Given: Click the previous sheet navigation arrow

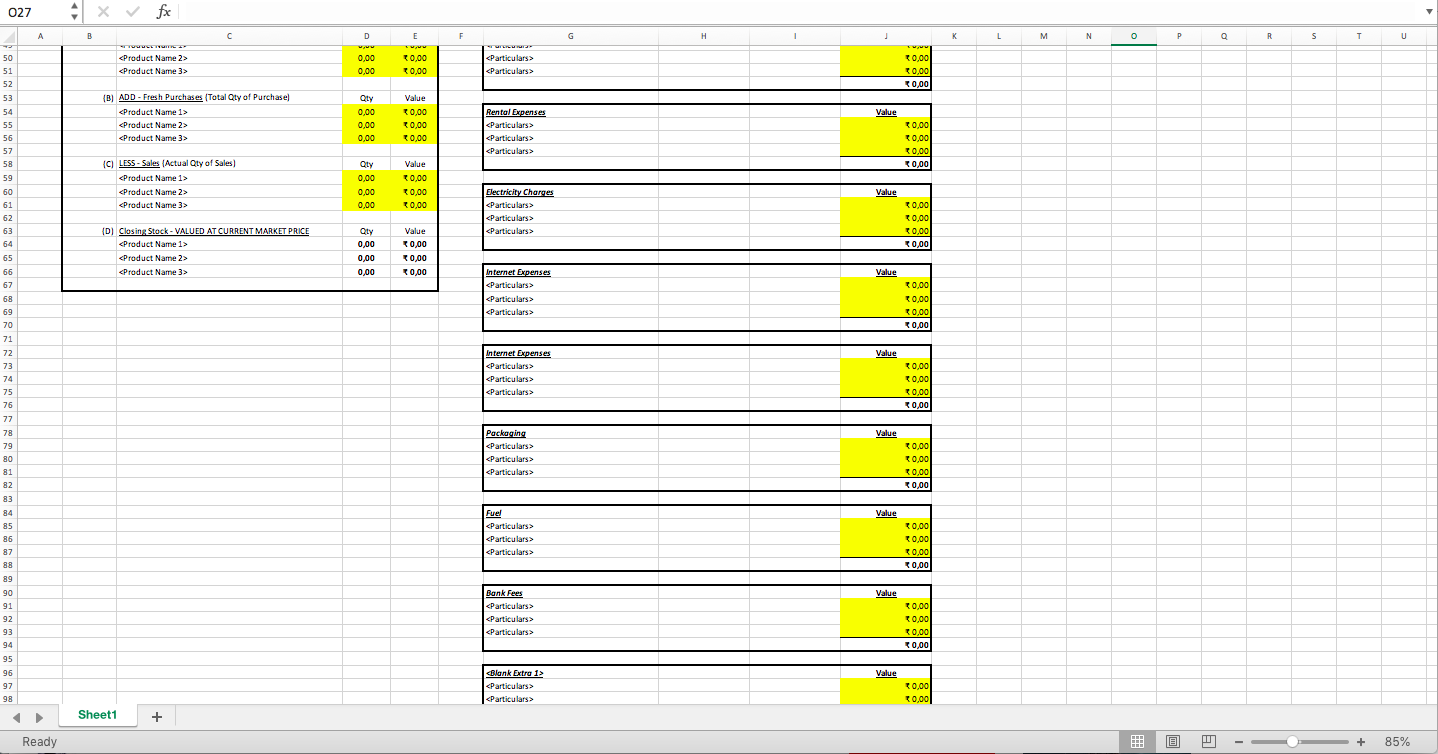Looking at the screenshot, I should (16, 715).
